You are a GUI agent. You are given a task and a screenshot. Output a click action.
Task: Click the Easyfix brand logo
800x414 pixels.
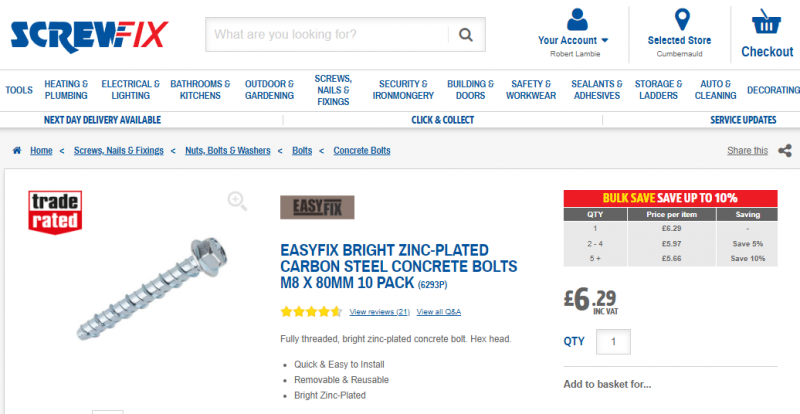point(317,207)
